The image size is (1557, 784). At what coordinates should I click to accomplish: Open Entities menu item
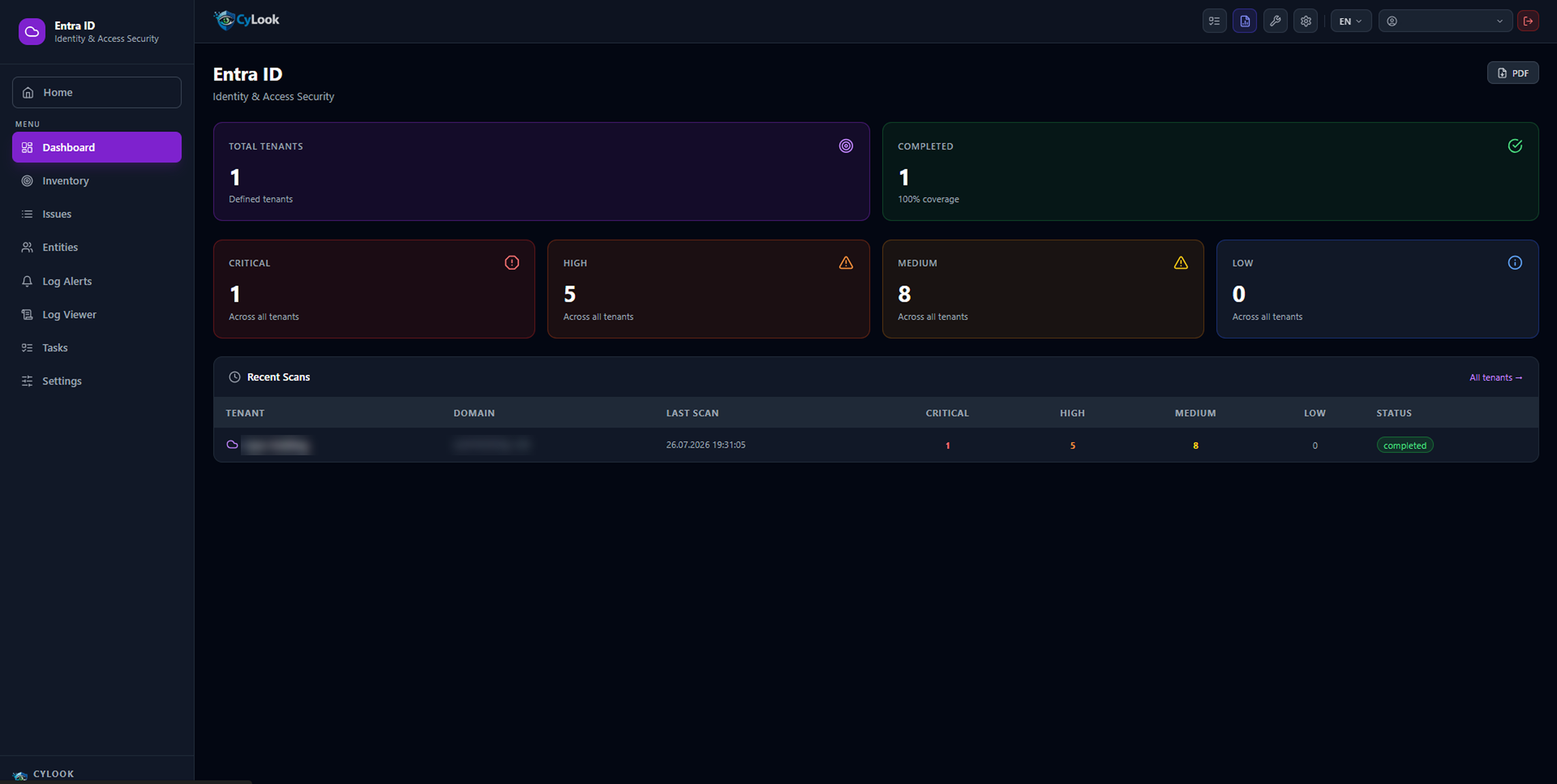click(x=97, y=247)
